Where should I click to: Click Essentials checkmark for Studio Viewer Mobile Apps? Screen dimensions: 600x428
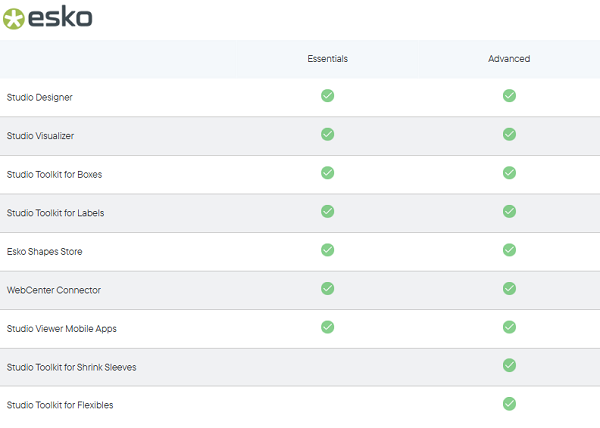coord(327,327)
